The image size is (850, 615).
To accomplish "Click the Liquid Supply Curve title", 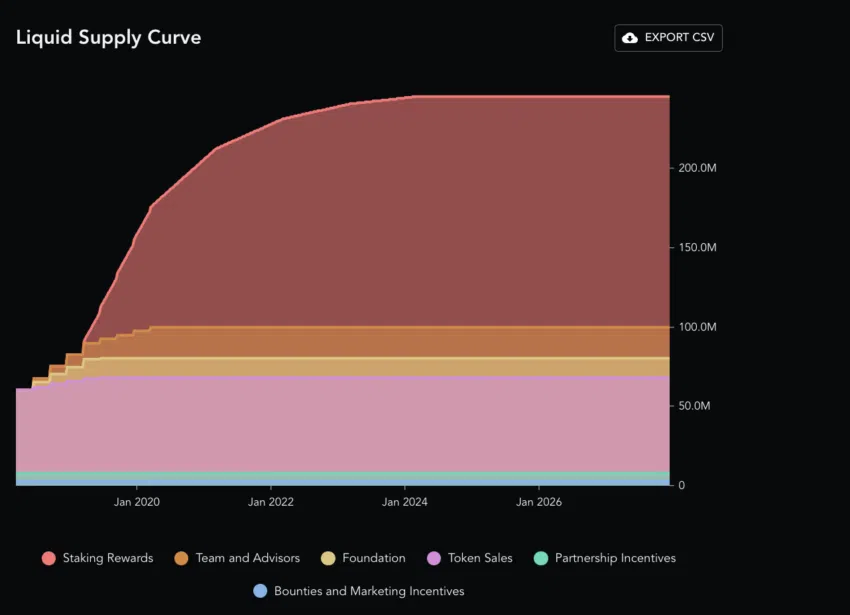I will [108, 37].
